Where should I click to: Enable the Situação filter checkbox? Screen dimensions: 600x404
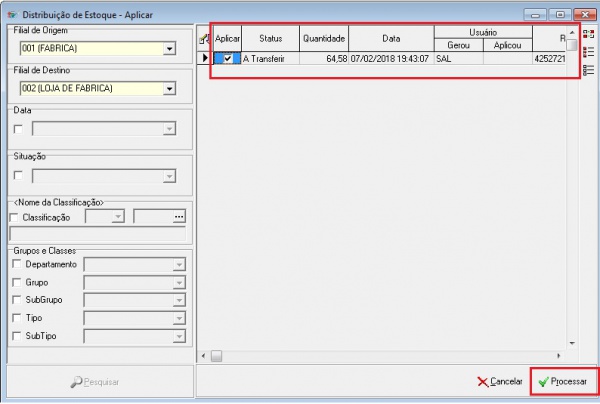pyautogui.click(x=17, y=176)
